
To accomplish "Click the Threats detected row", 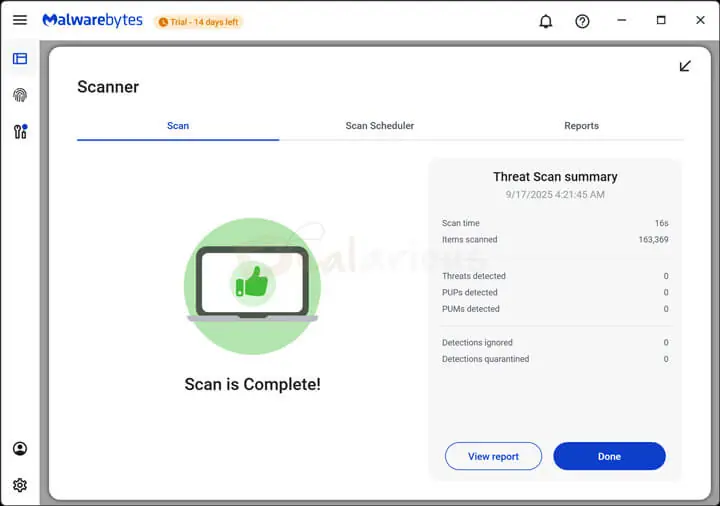I will pyautogui.click(x=555, y=276).
